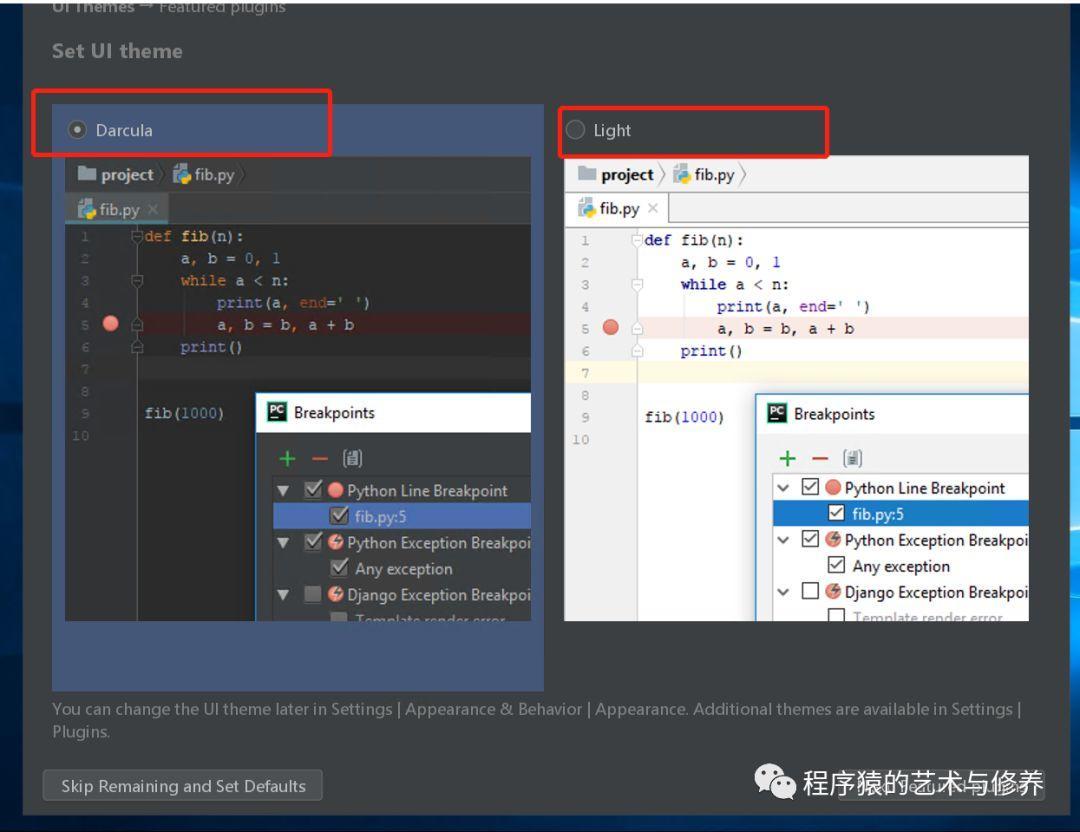Uncheck Any exception checkbox in Light preview

[836, 565]
